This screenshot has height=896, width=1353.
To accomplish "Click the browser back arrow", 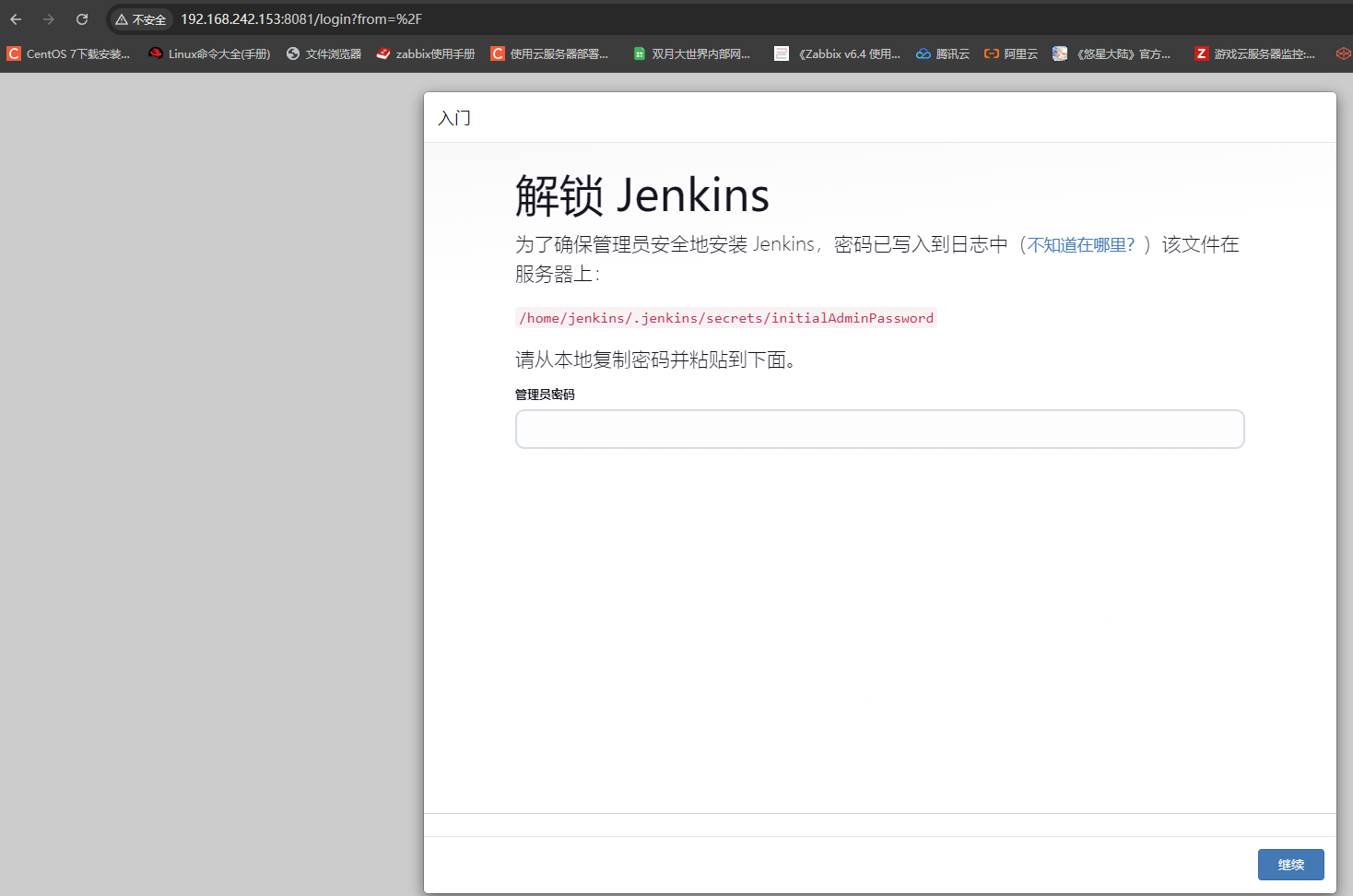I will click(x=16, y=19).
